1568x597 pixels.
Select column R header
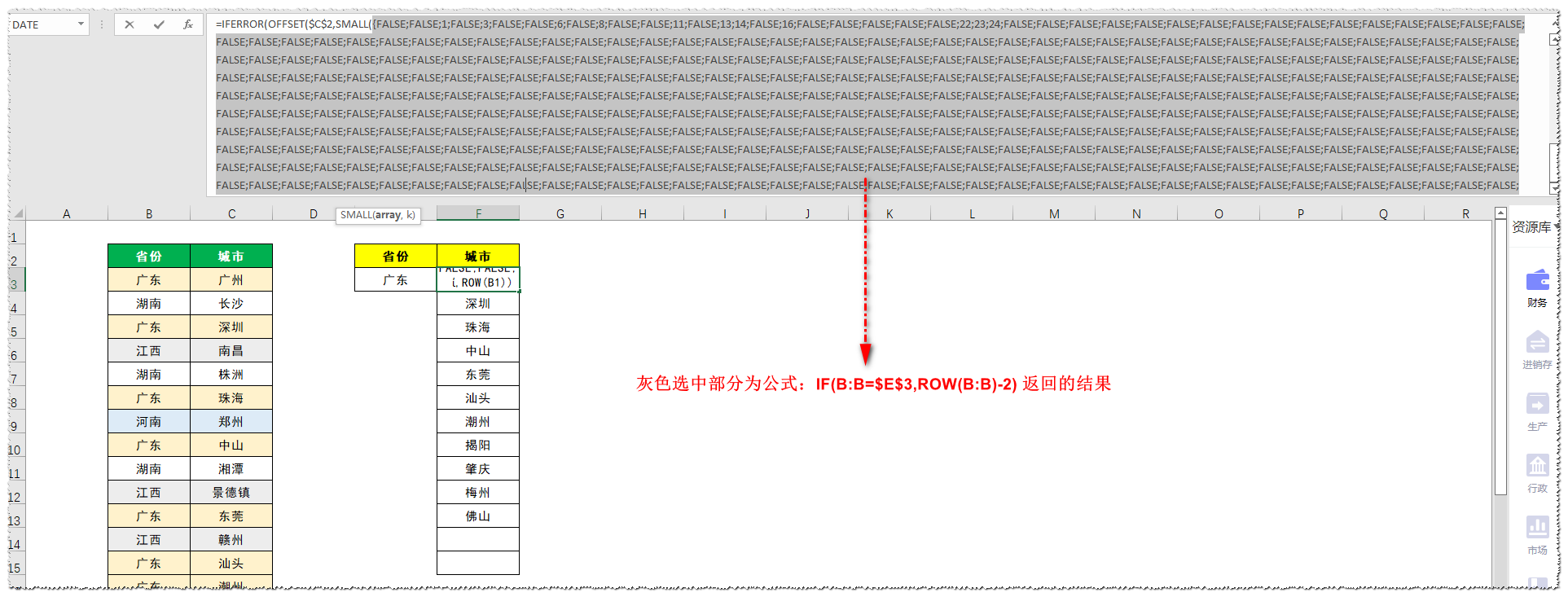point(1465,213)
